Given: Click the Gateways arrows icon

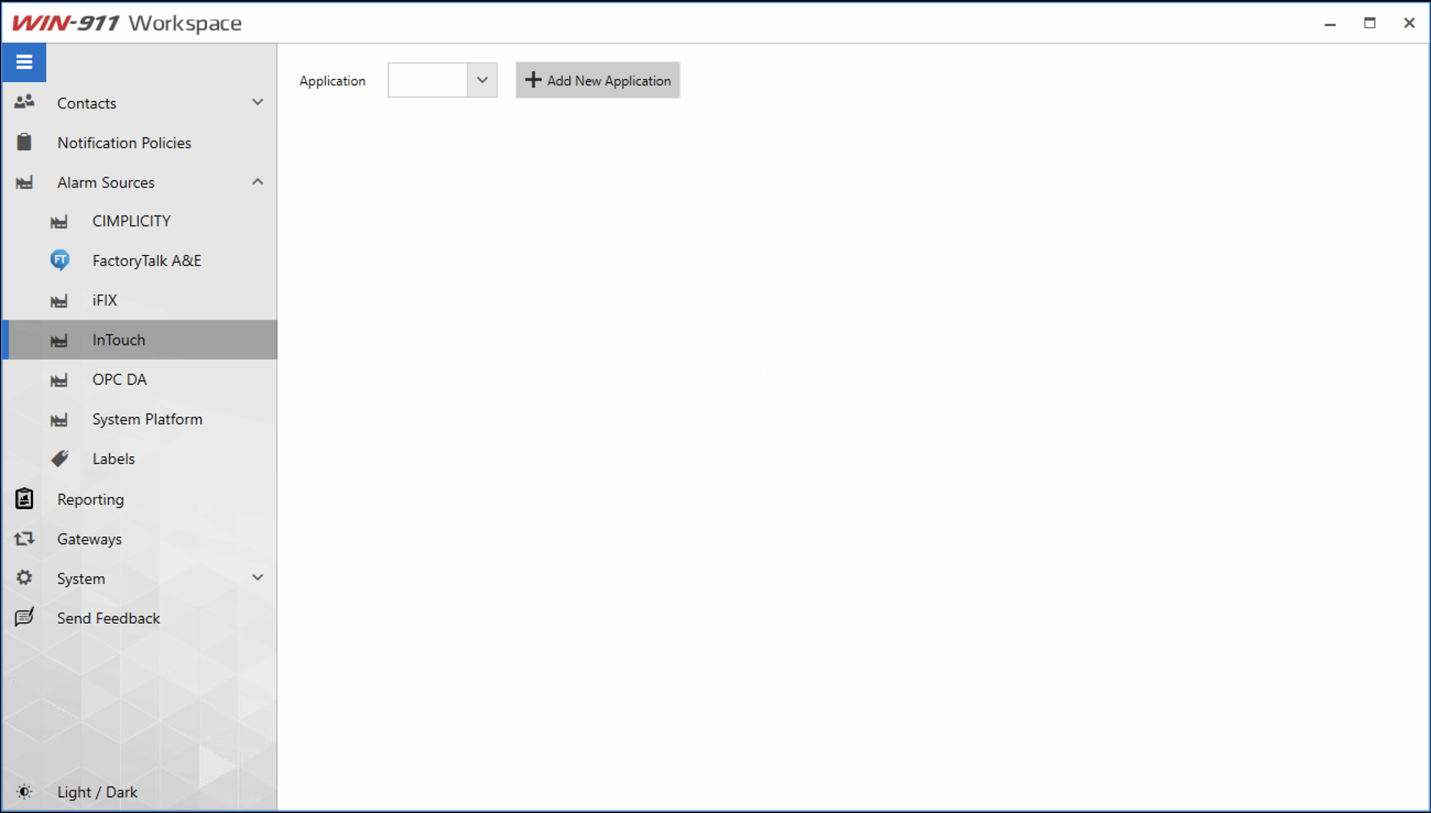Looking at the screenshot, I should tap(24, 538).
